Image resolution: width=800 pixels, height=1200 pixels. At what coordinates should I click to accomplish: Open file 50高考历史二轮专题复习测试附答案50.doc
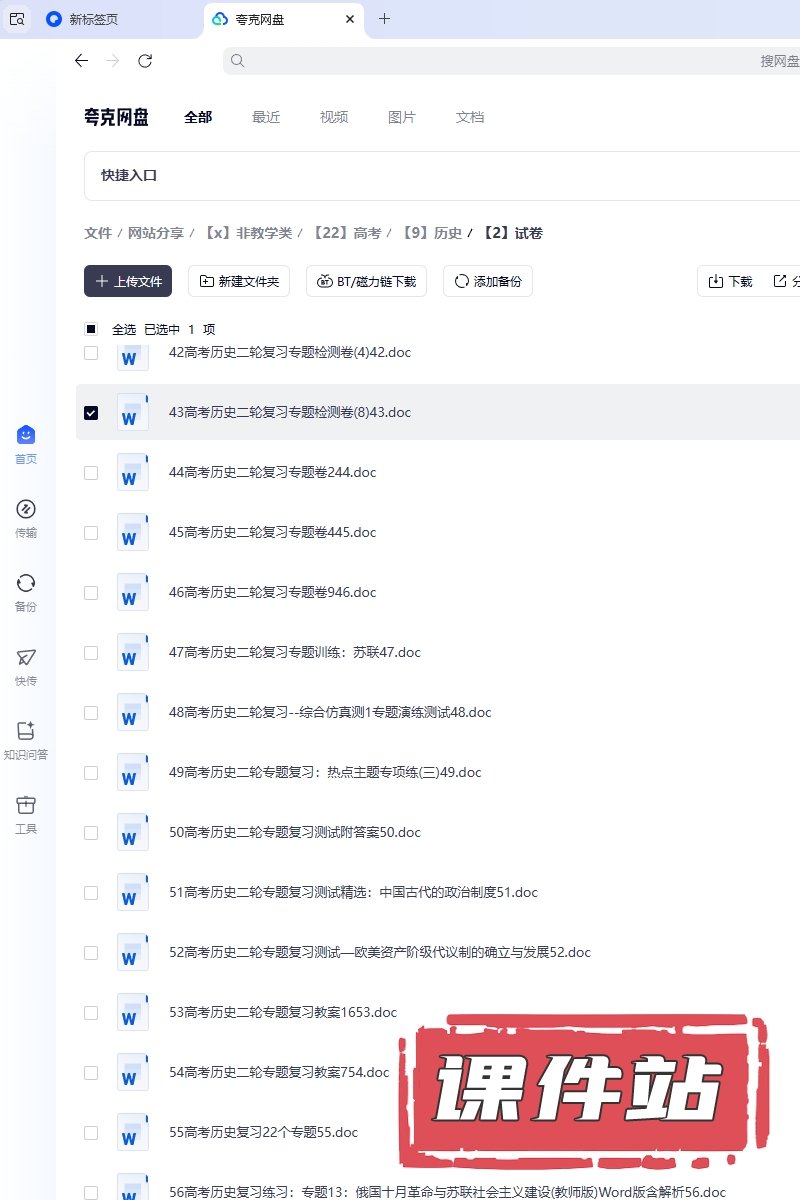(295, 832)
